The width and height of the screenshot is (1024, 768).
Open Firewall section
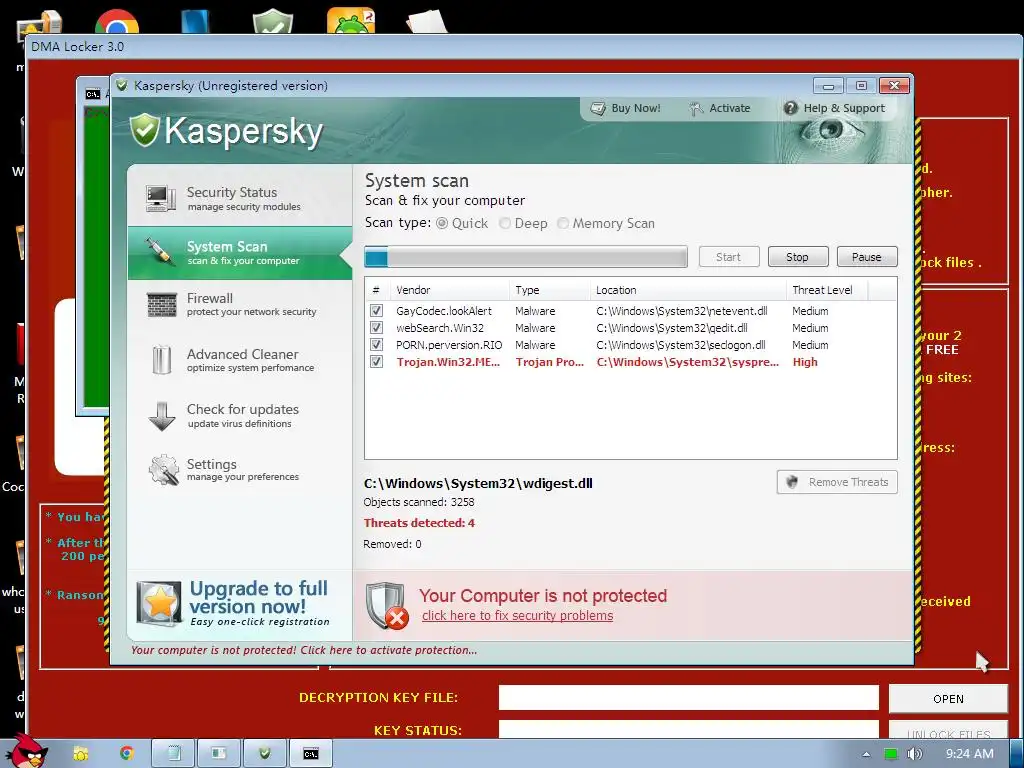click(x=239, y=304)
